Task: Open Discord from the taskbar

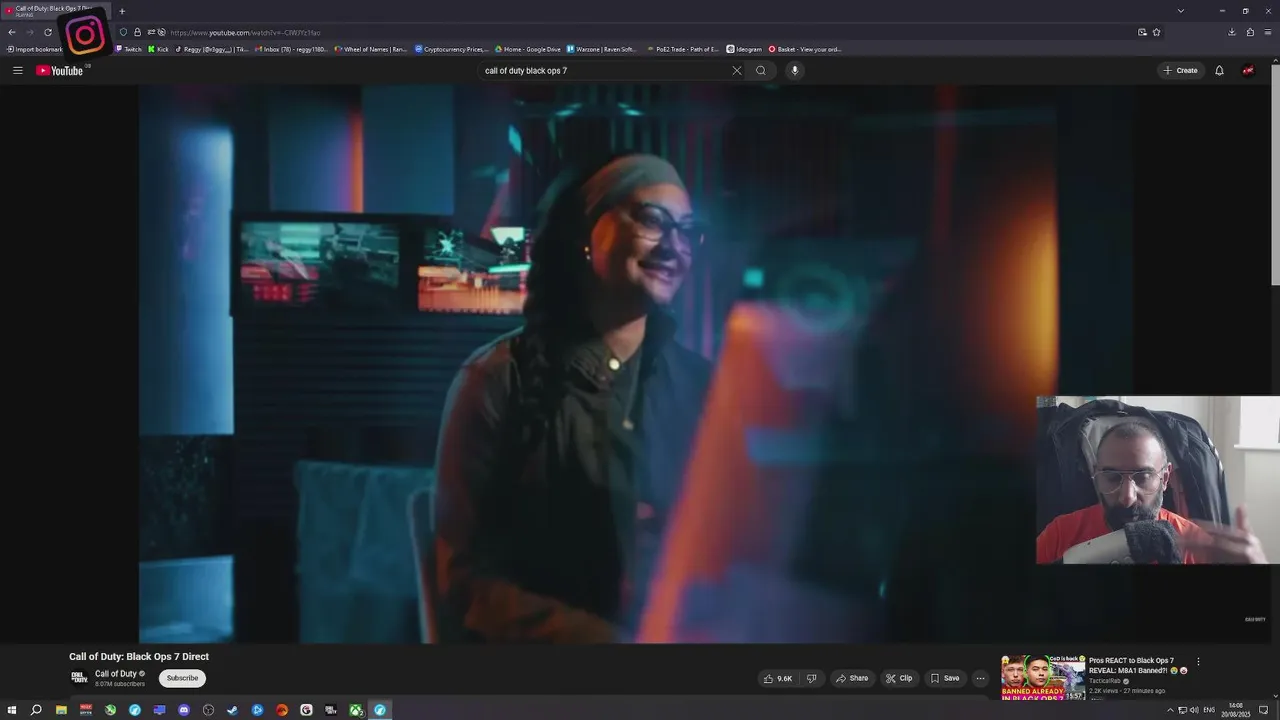Action: click(184, 710)
